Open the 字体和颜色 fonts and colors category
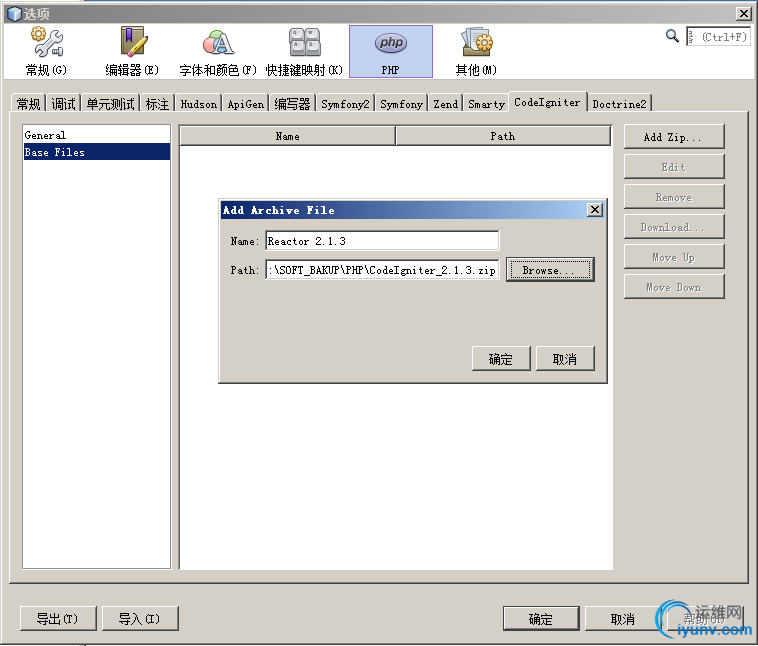This screenshot has width=758, height=646. point(218,51)
